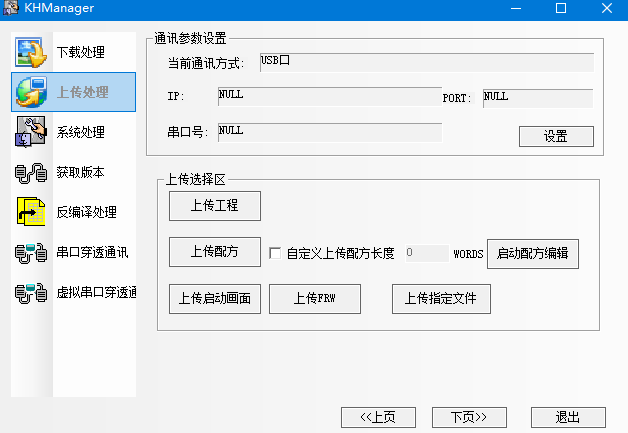Open 反编译处理 decompile icon
Screen dimensions: 628x433
(x=31, y=212)
